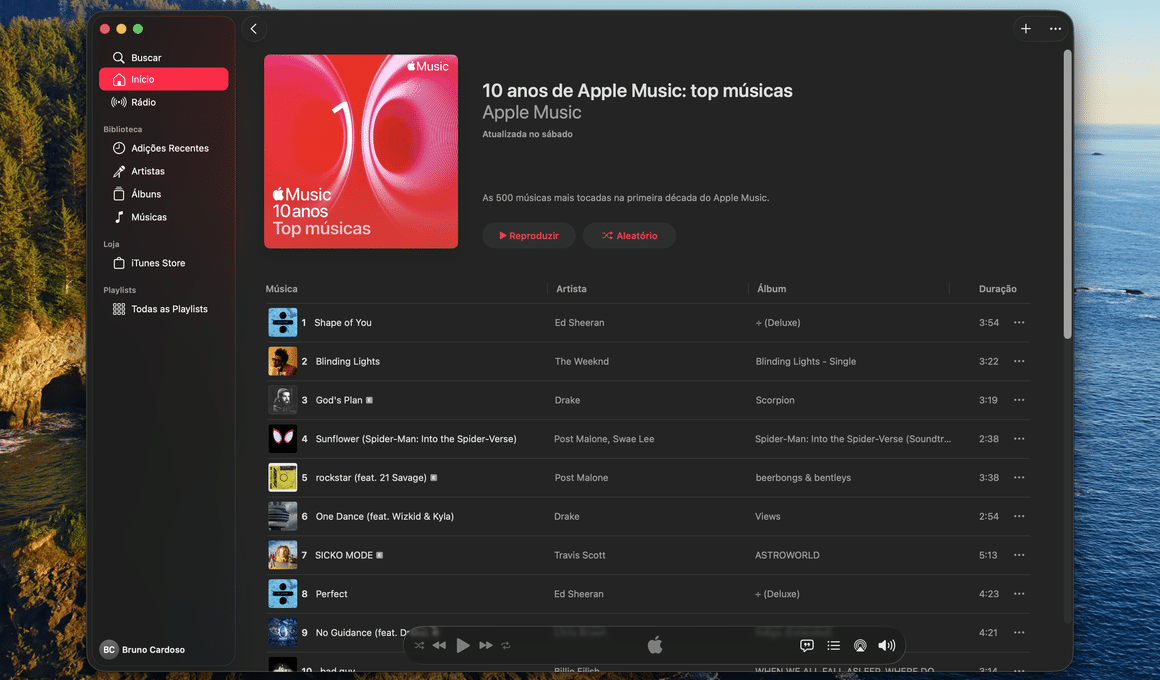1160x680 pixels.
Task: Click album ASTROWORLD
Action: [x=787, y=555]
